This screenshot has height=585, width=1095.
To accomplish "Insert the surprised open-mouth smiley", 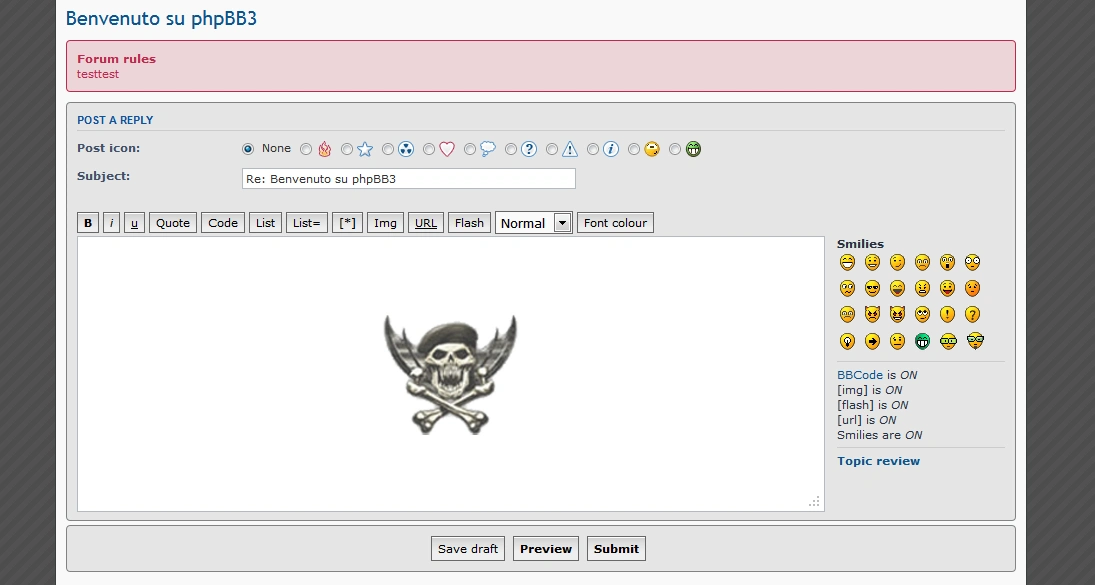I will (948, 262).
